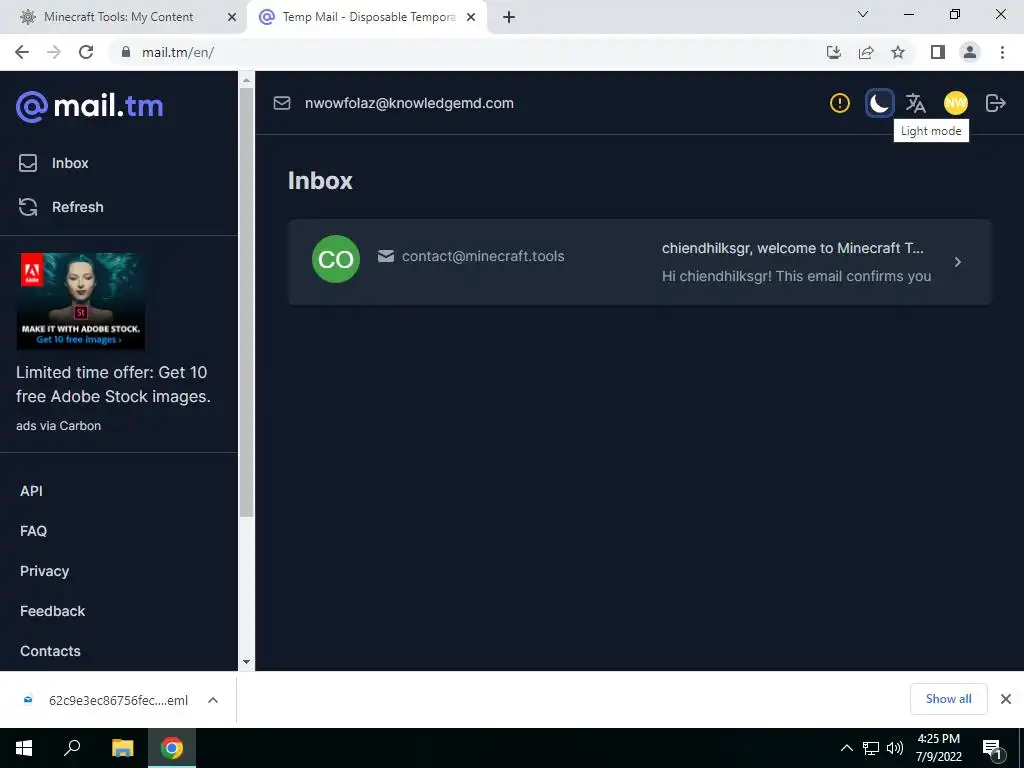Open the Adobe Stock ad image
This screenshot has width=1024, height=768.
point(80,302)
